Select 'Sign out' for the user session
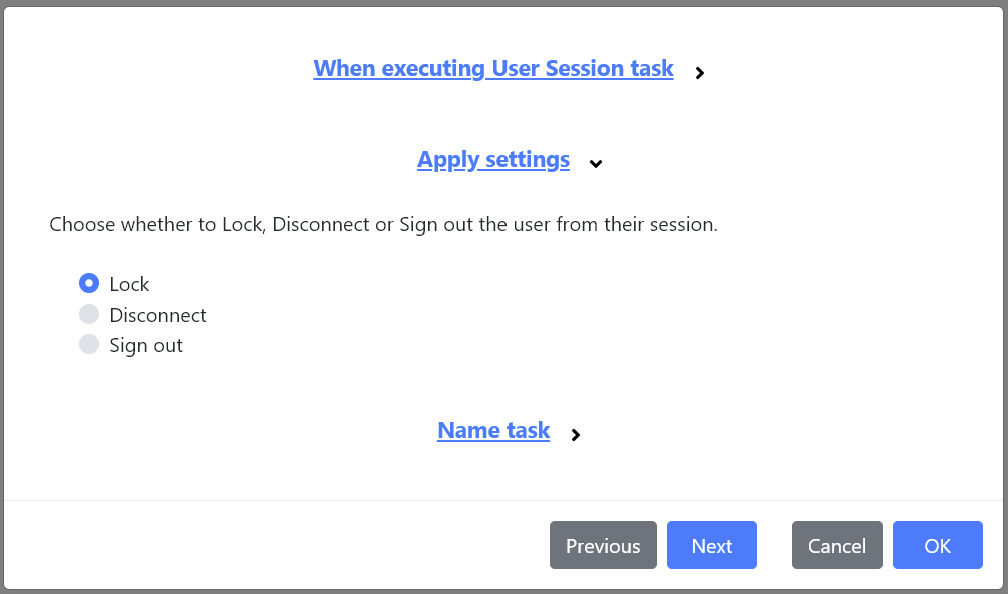This screenshot has width=1008, height=594. pyautogui.click(x=89, y=345)
